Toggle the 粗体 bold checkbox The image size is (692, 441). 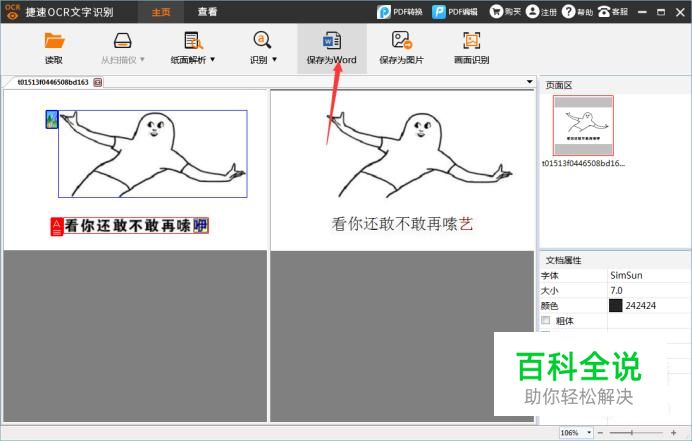(x=546, y=320)
